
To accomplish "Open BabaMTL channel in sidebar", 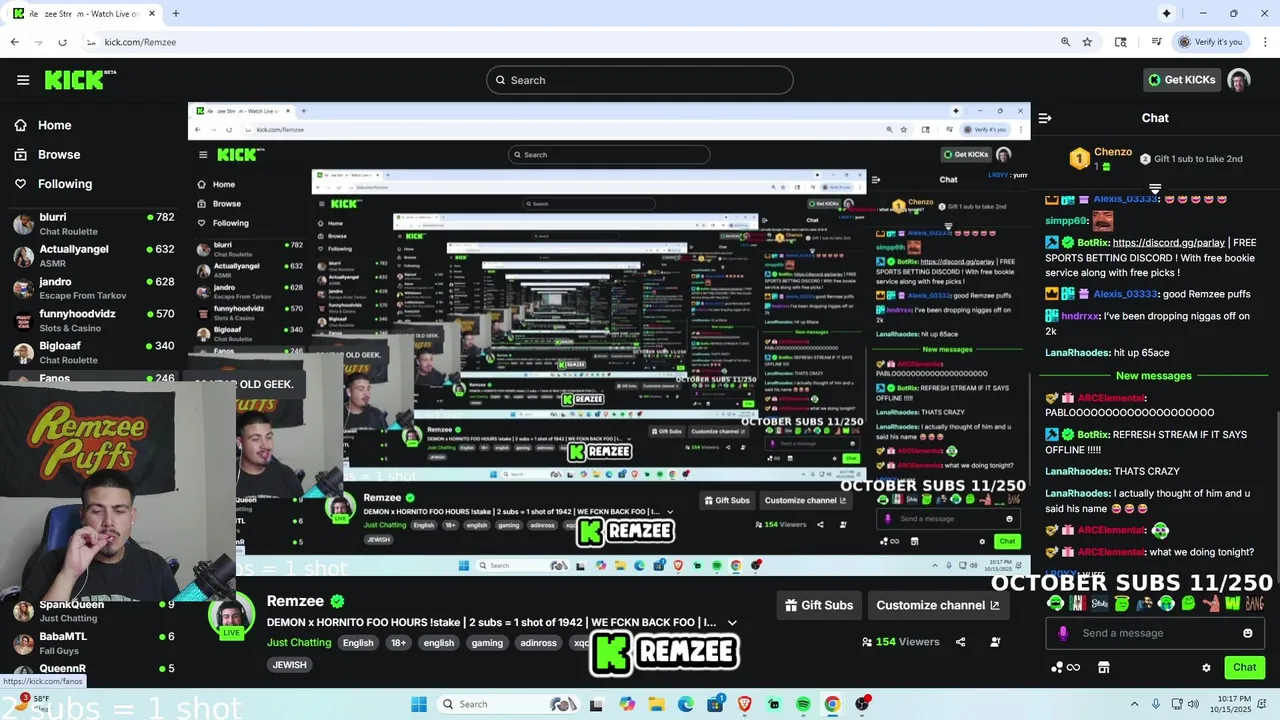I will point(94,643).
